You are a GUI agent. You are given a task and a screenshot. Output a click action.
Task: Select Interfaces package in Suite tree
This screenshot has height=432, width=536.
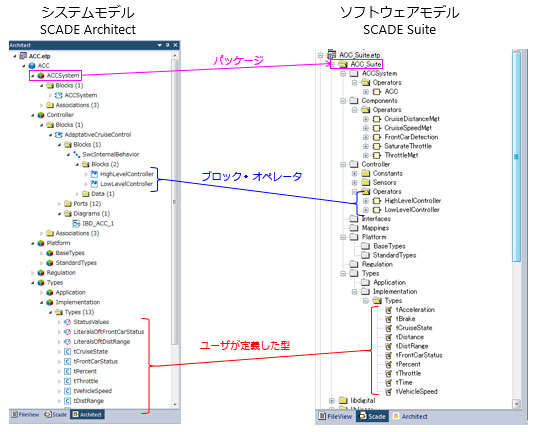(x=376, y=219)
